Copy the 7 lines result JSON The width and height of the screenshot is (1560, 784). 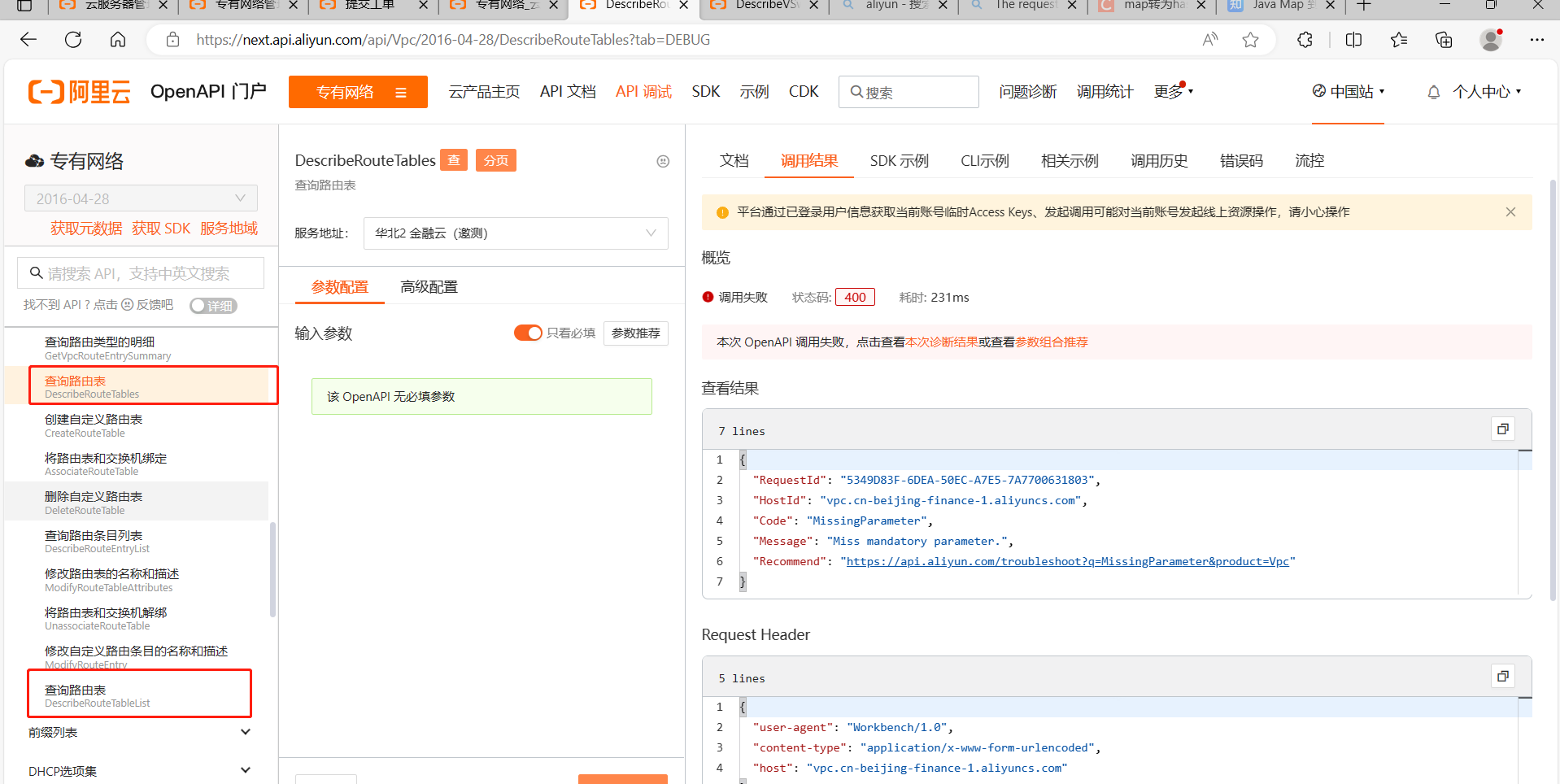[1503, 429]
